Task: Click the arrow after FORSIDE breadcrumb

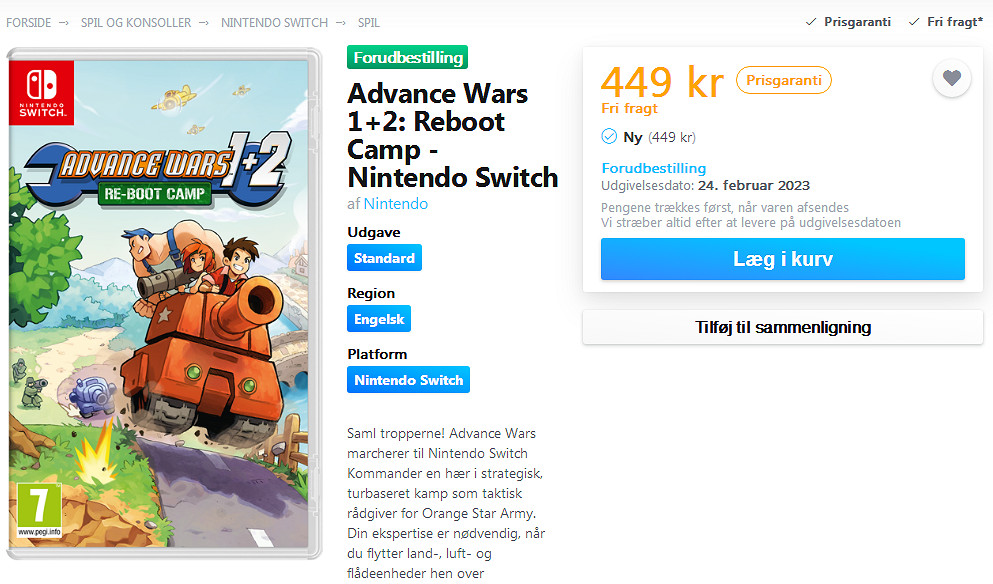Action: point(63,22)
